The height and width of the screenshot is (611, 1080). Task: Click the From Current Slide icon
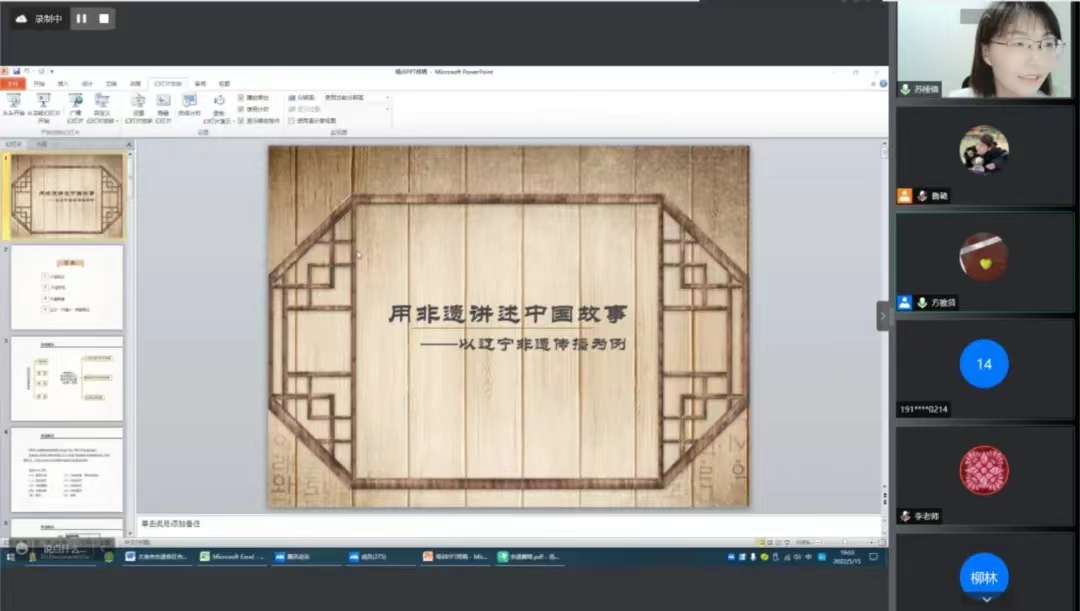pos(44,101)
